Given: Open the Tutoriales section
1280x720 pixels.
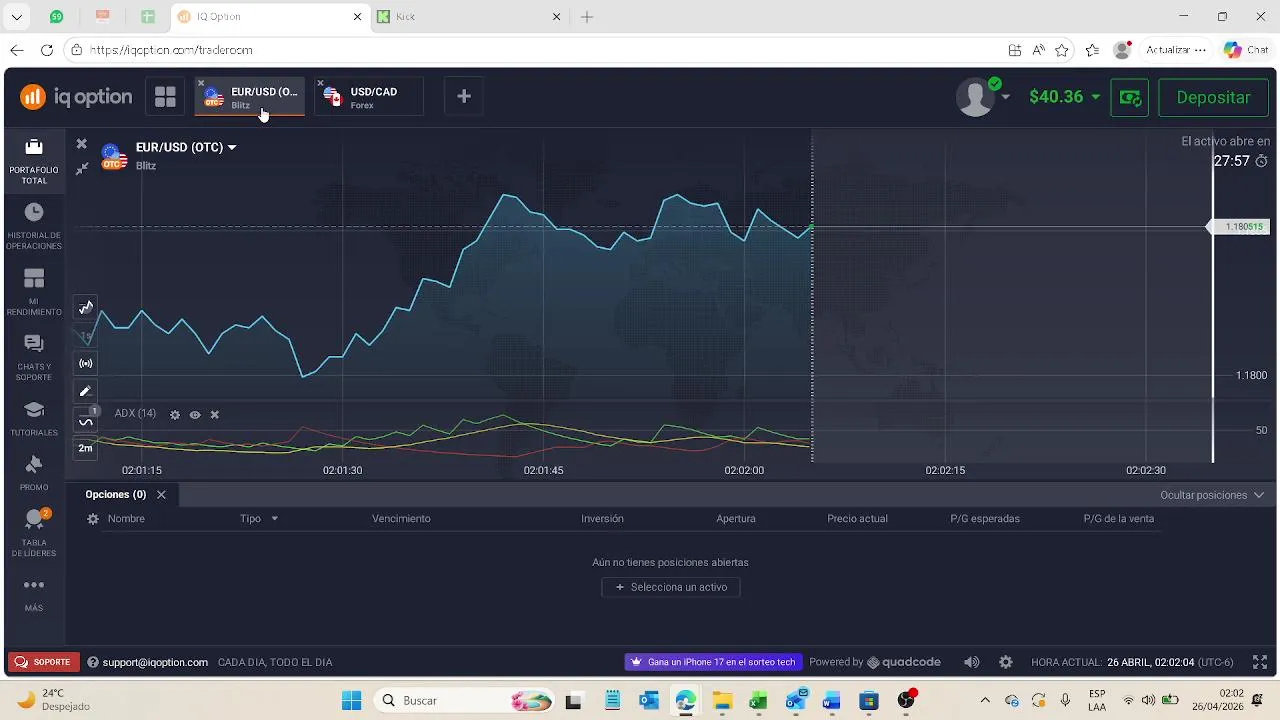Looking at the screenshot, I should [x=34, y=419].
